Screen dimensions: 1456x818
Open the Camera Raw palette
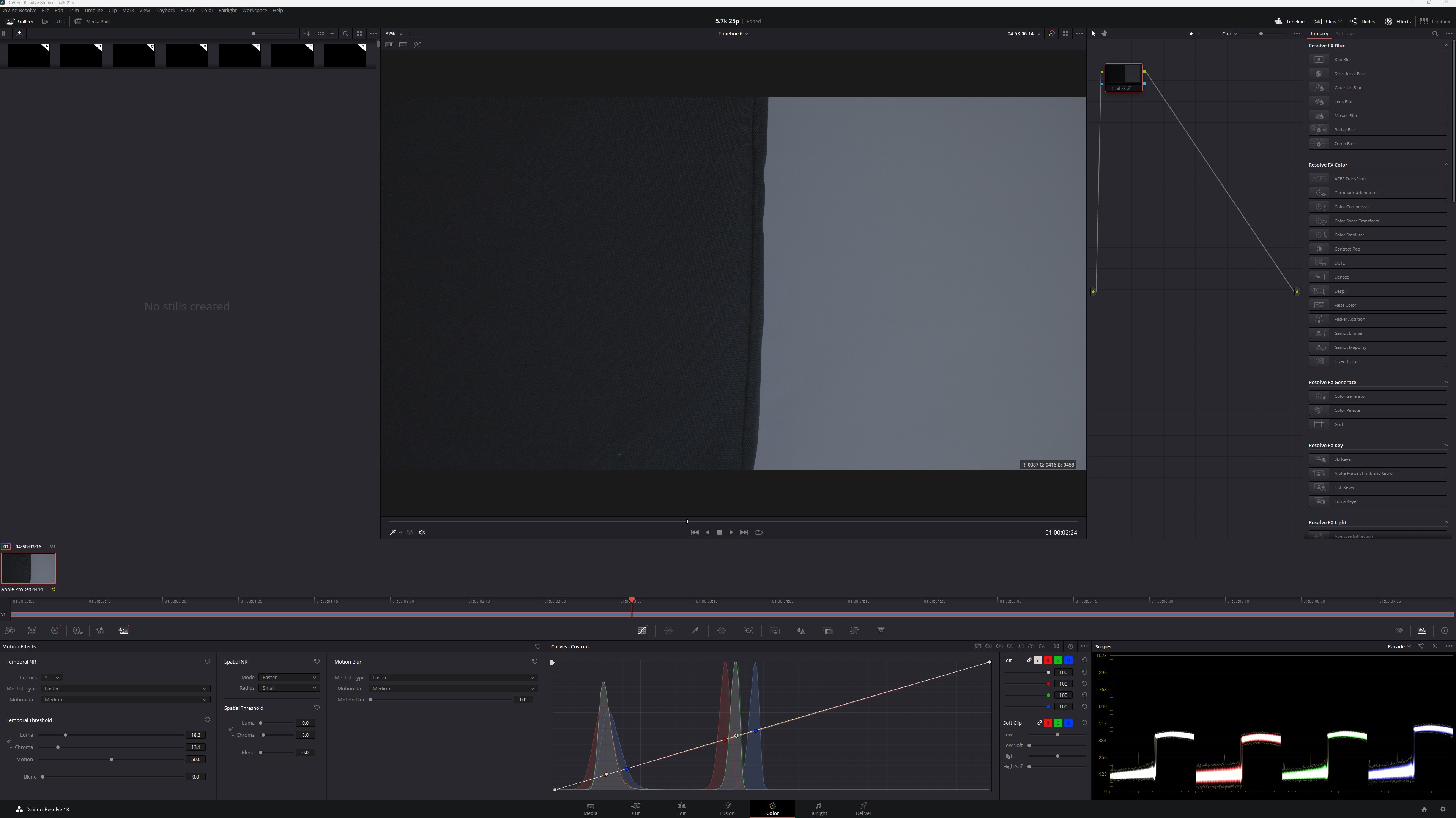(9, 630)
